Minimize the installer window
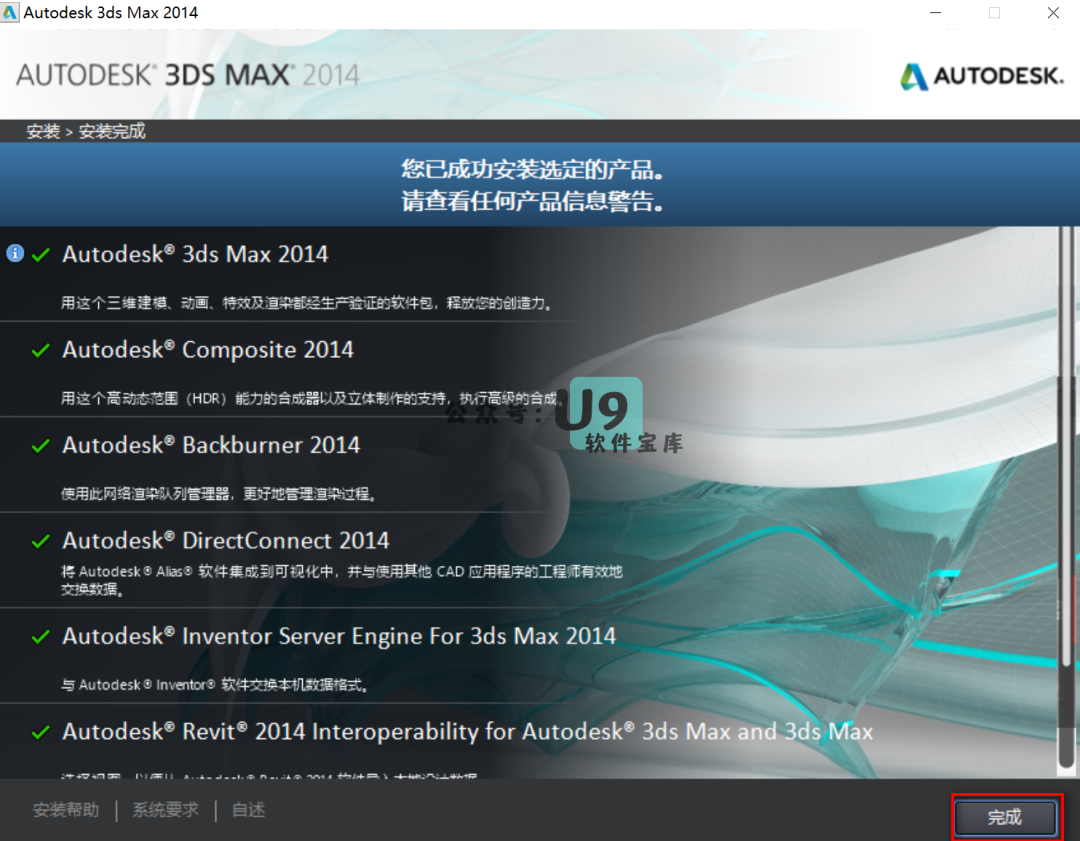The height and width of the screenshot is (841, 1080). pyautogui.click(x=935, y=13)
